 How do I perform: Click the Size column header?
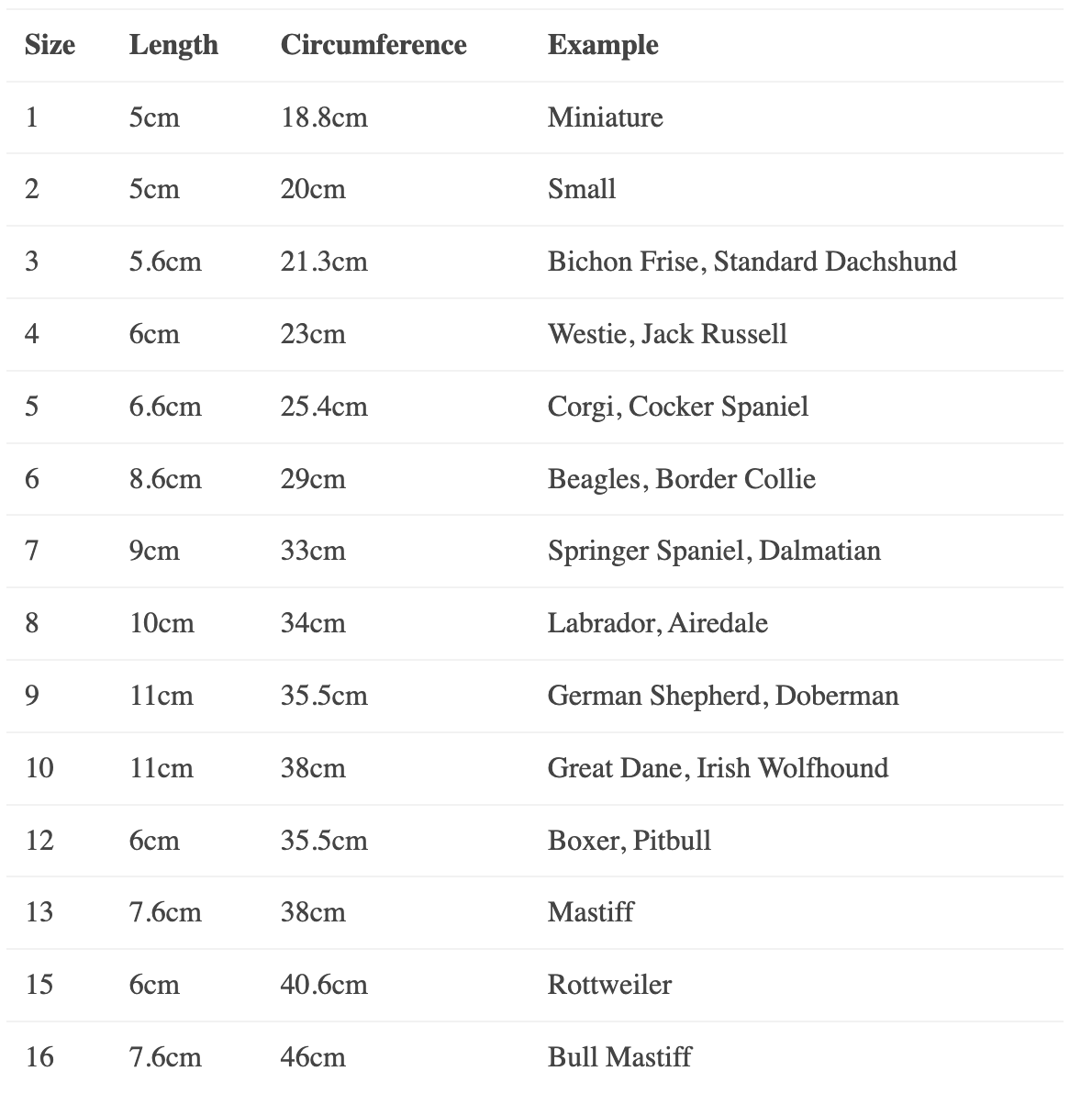pyautogui.click(x=50, y=45)
